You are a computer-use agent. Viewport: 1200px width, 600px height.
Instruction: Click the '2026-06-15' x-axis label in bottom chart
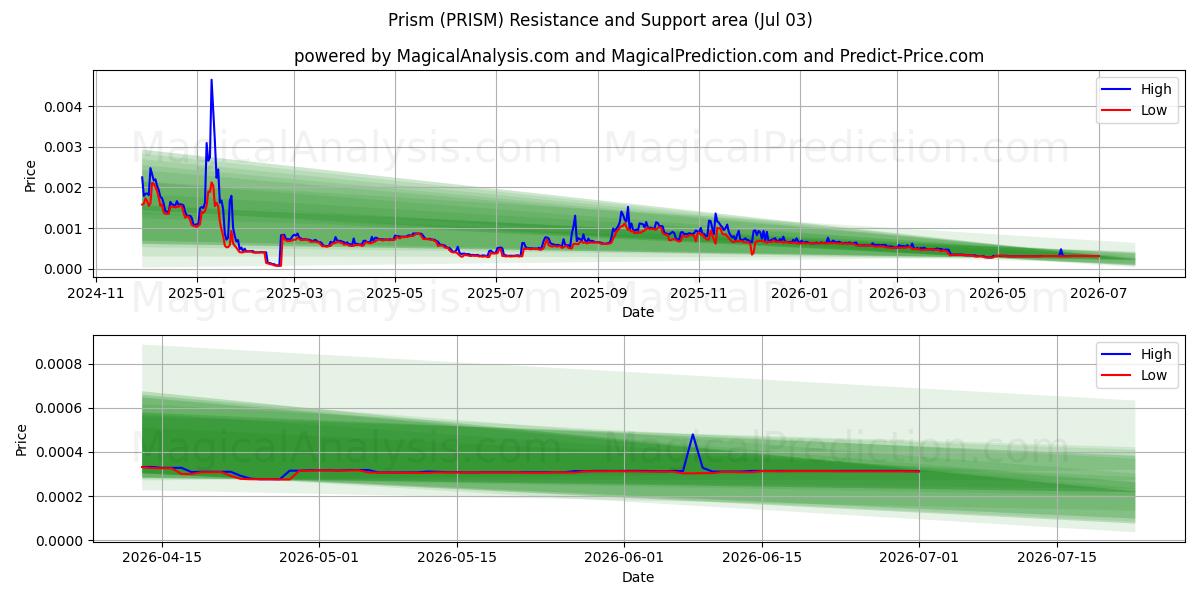(762, 558)
